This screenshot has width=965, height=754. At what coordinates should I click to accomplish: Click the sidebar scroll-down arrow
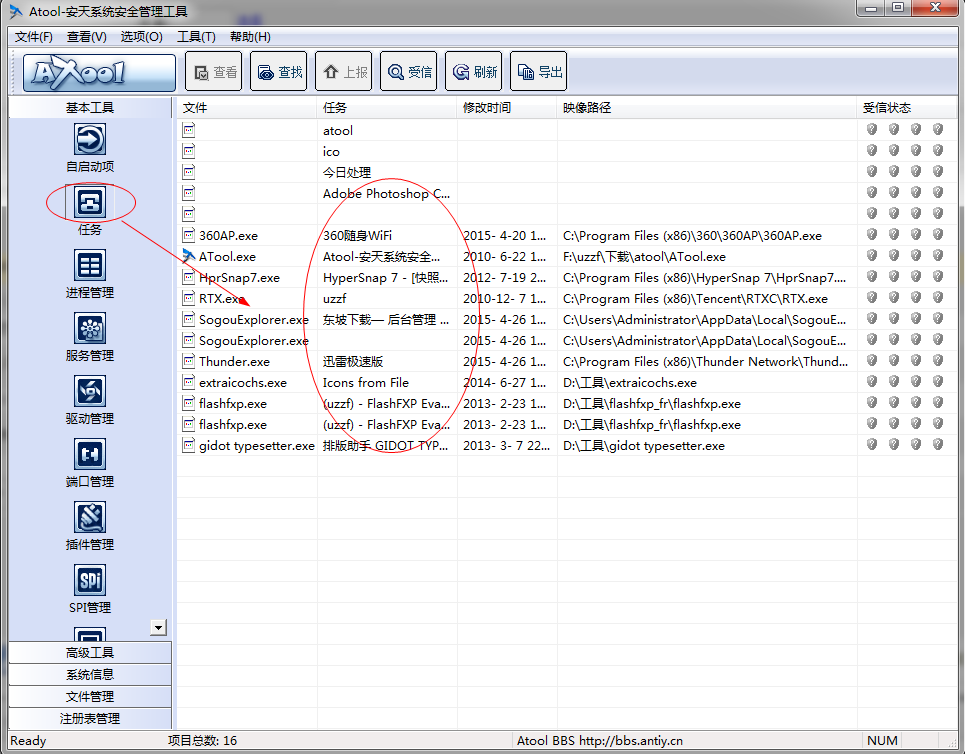pyautogui.click(x=158, y=628)
